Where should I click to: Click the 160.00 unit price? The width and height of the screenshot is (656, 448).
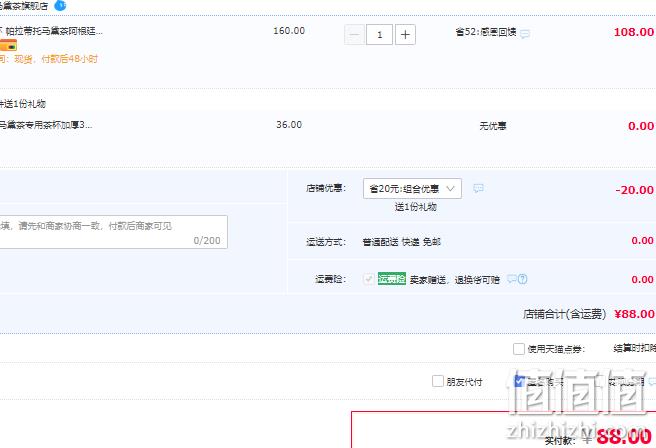pyautogui.click(x=289, y=31)
